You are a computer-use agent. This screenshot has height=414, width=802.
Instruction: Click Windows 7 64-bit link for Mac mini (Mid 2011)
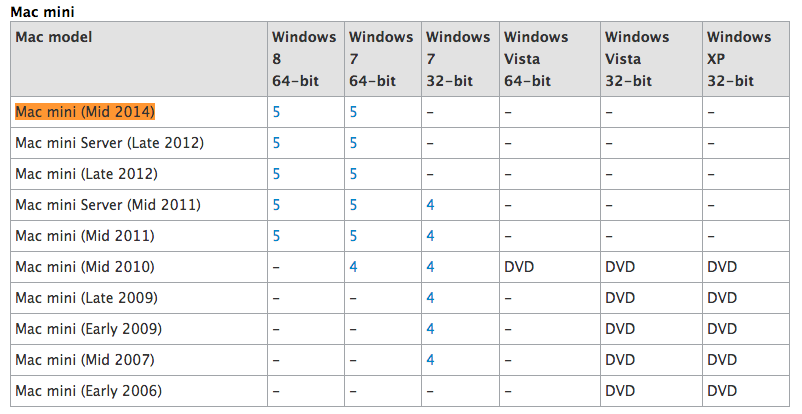[x=353, y=236]
